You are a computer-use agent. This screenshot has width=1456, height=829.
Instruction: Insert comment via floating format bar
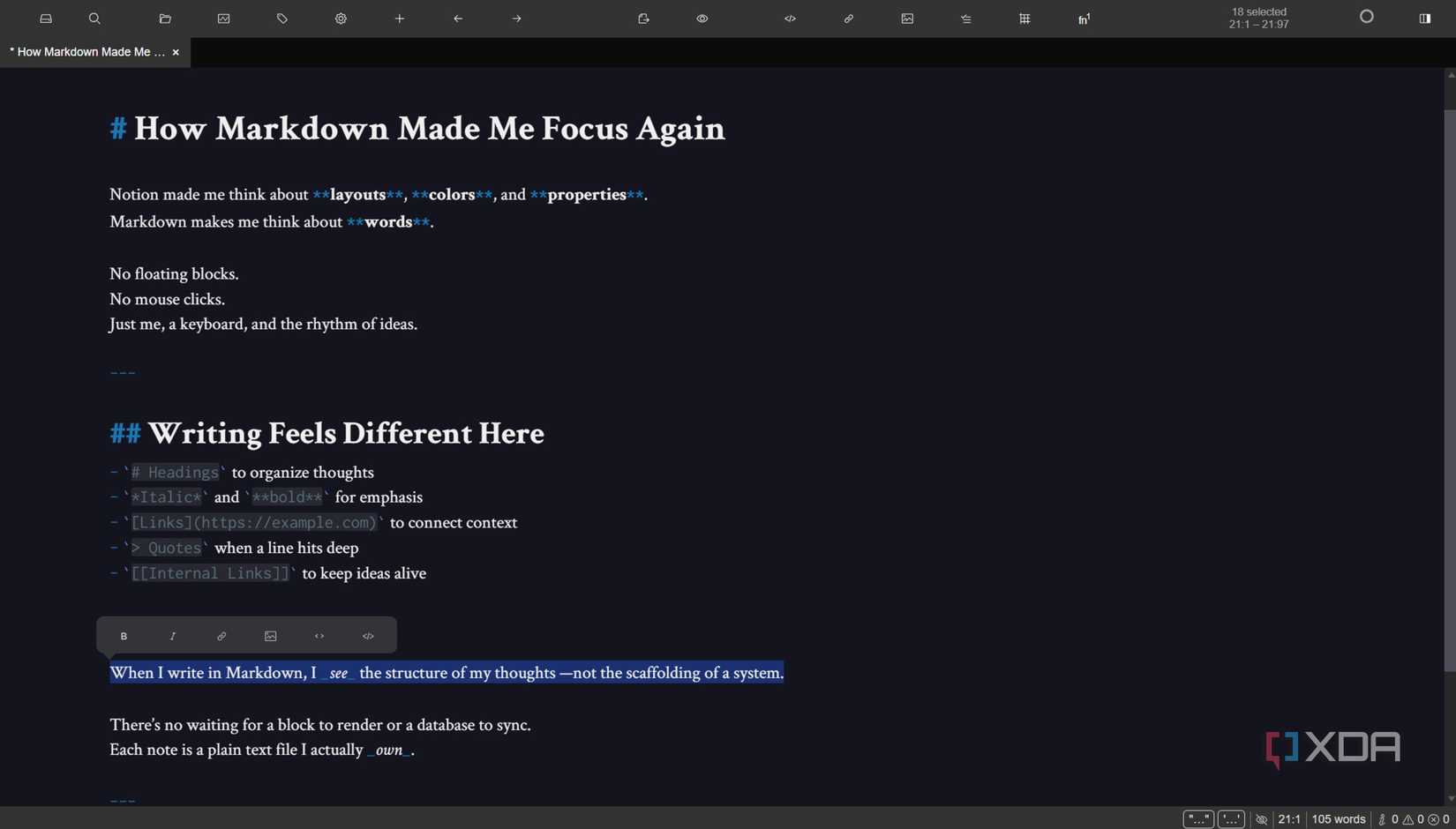[369, 636]
